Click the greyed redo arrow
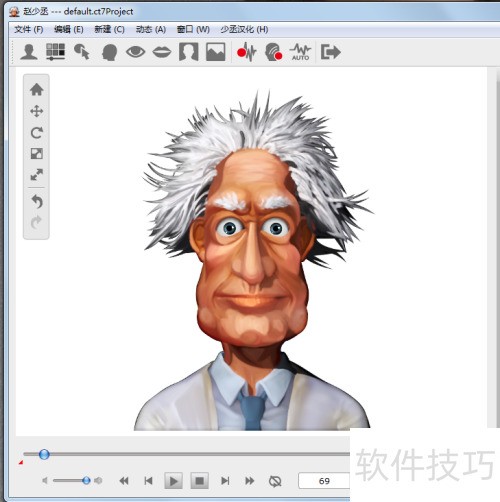 36,223
